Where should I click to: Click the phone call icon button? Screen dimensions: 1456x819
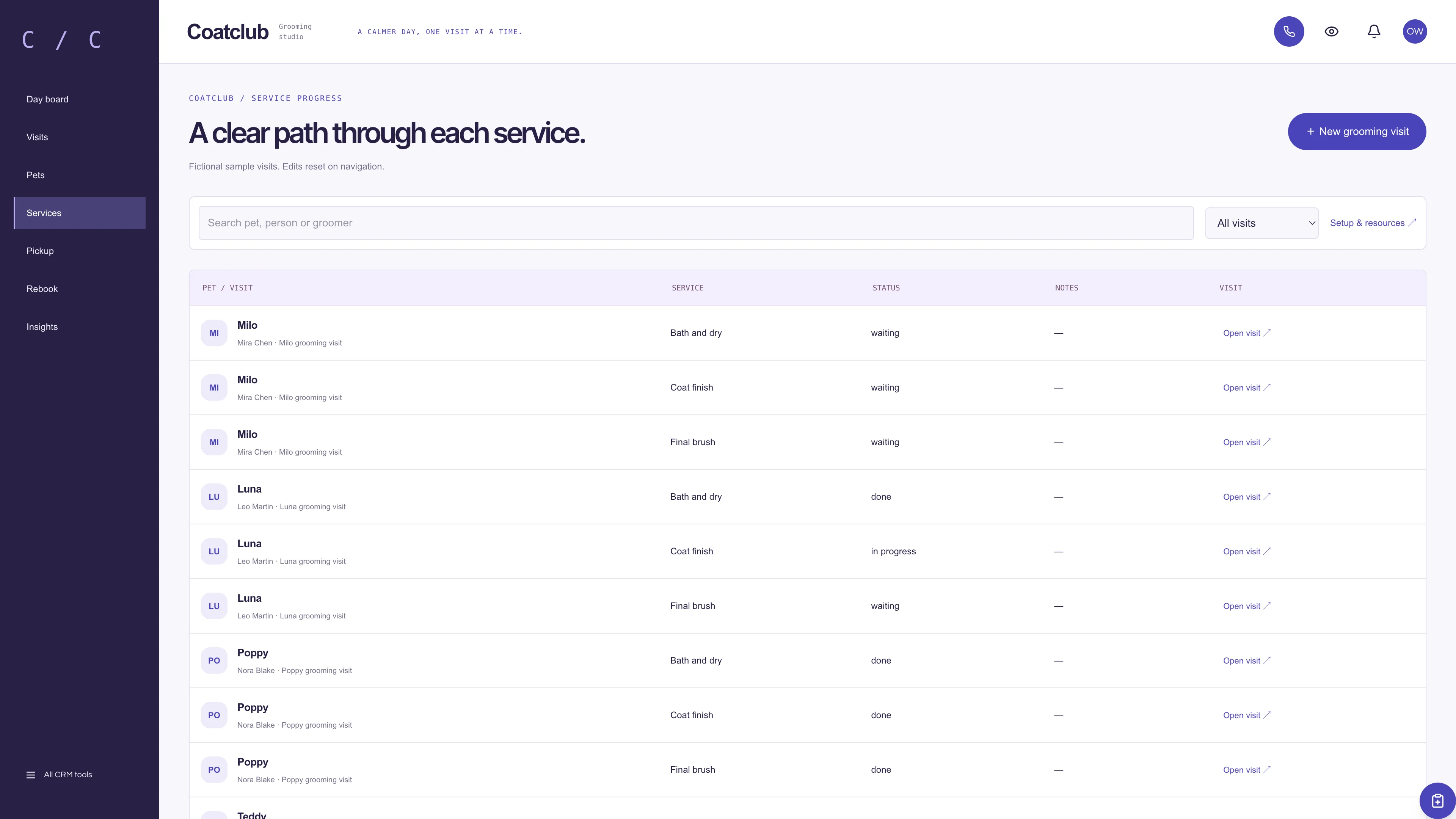click(x=1289, y=31)
